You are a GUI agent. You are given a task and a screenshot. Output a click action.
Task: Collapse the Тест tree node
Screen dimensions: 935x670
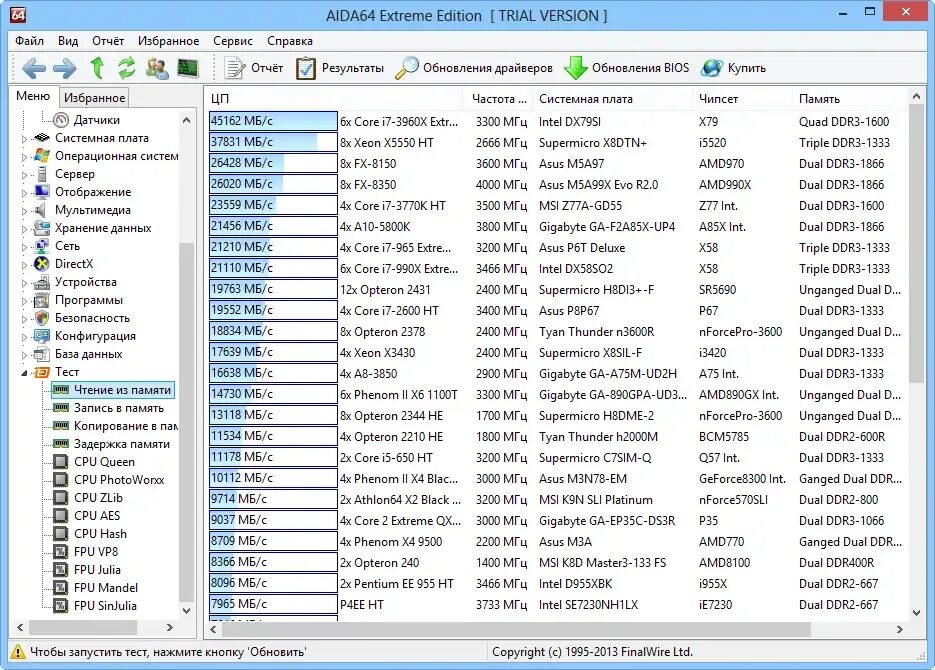coord(24,373)
